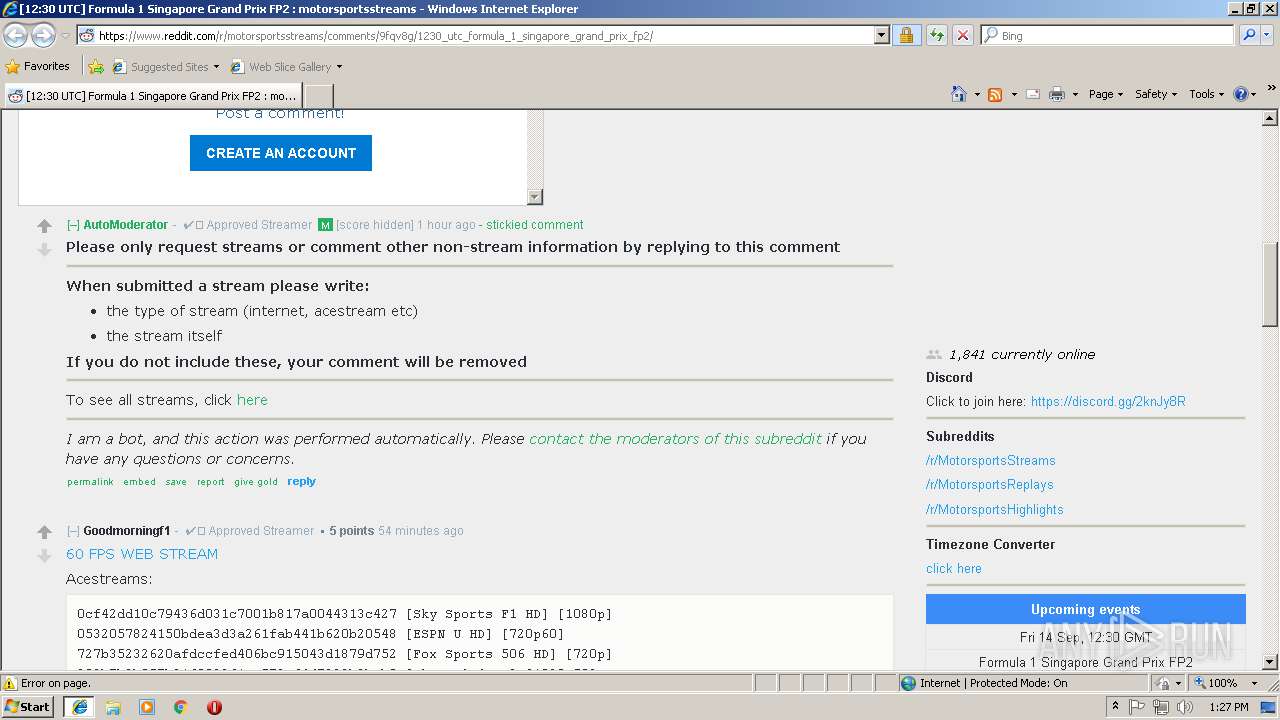Go back with the browser Back arrow
Screen dimensions: 1280x720
click(15, 35)
